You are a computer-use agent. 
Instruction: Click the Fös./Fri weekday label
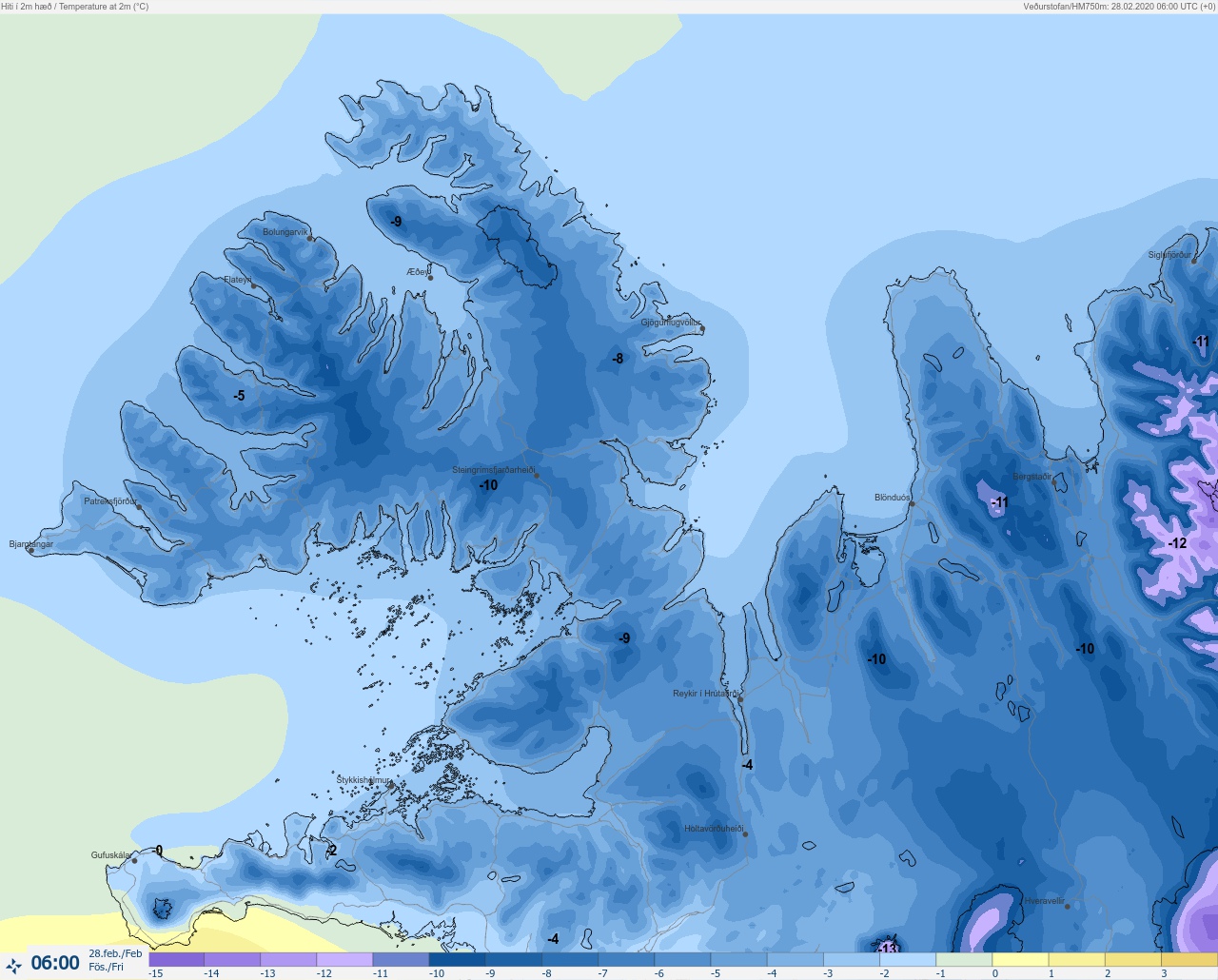106,967
